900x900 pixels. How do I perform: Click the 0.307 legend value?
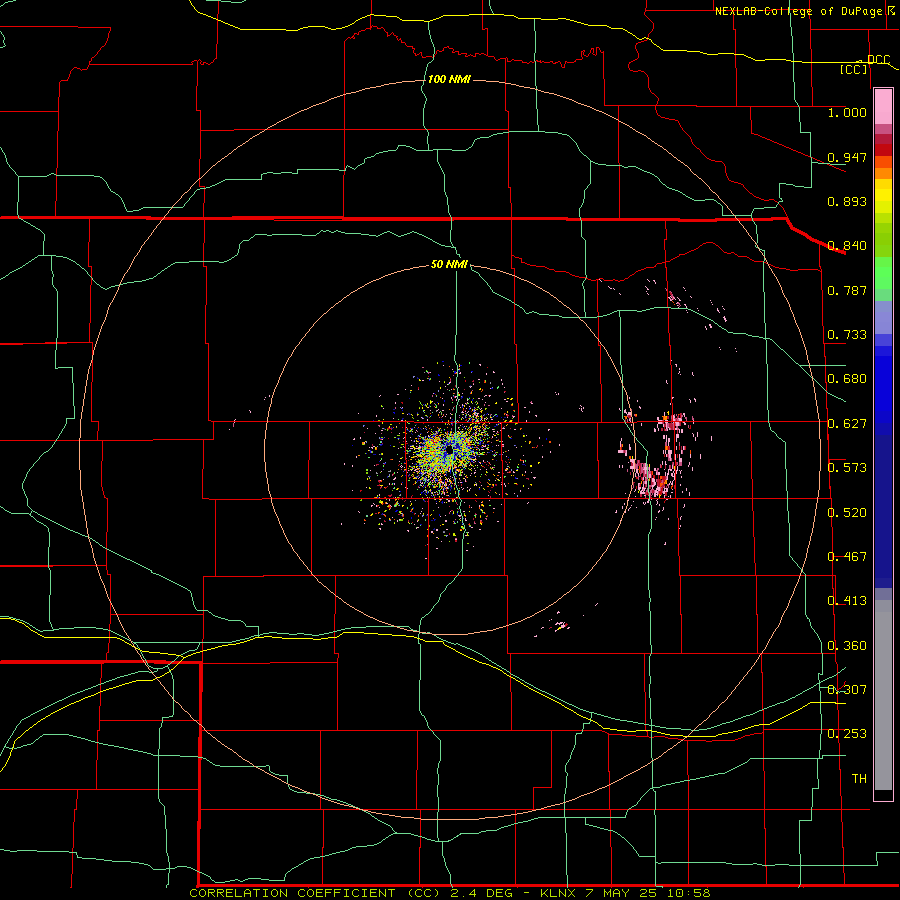pos(847,690)
